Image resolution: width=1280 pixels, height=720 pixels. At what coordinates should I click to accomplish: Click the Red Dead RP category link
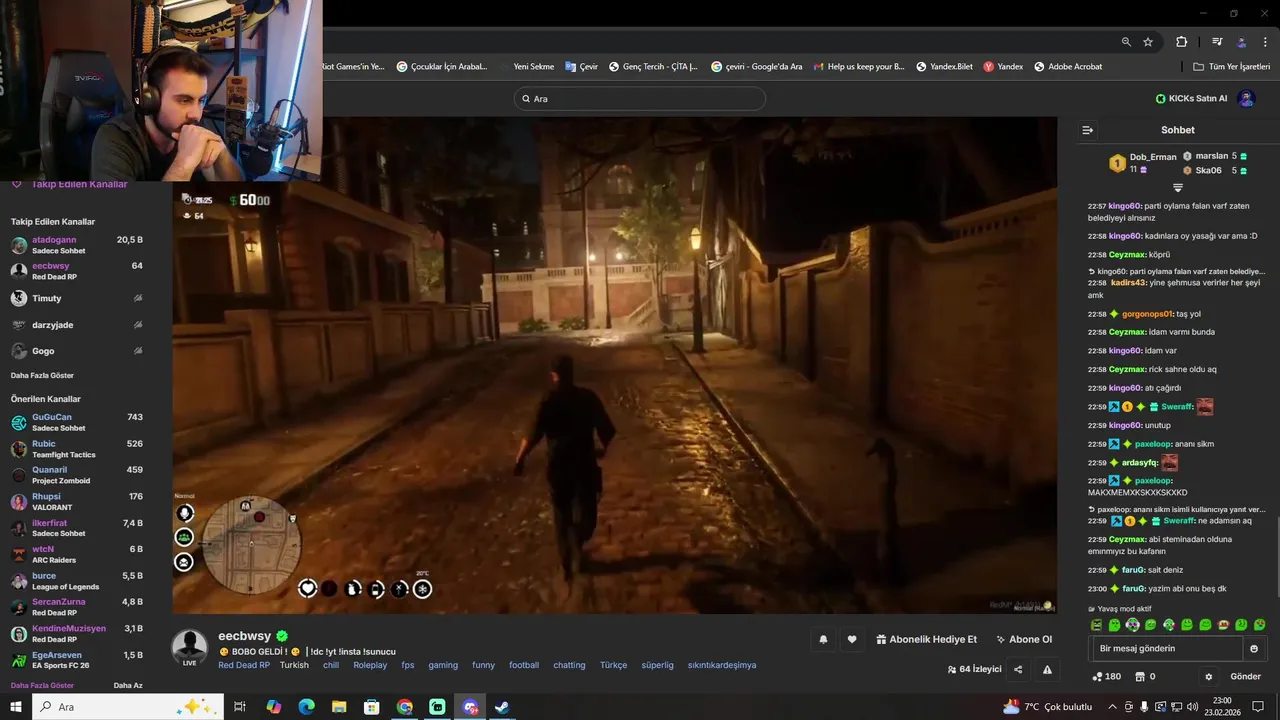[x=244, y=665]
